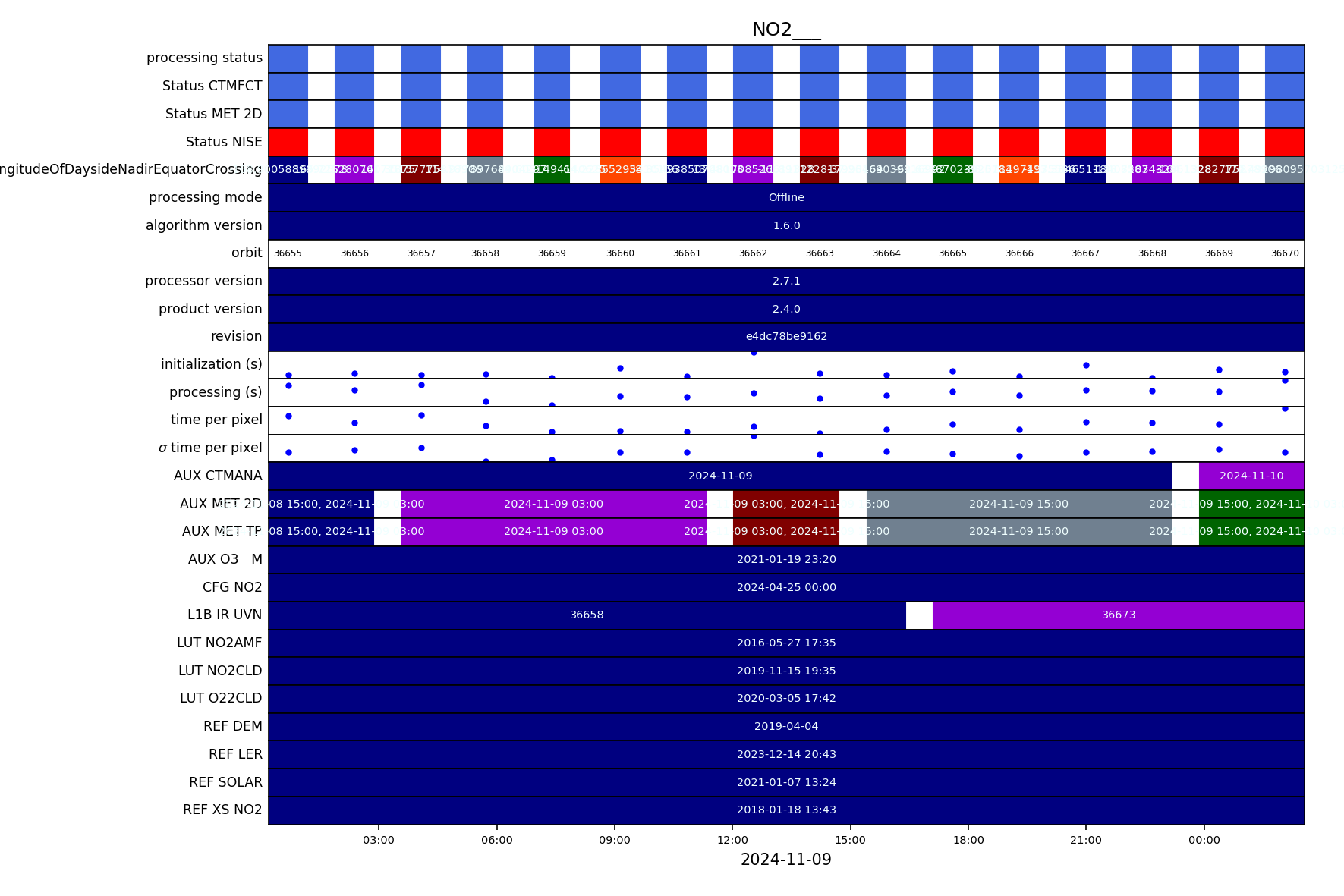Screen dimensions: 1344x896
Task: Click the Offline processing mode text
Action: pos(785,197)
